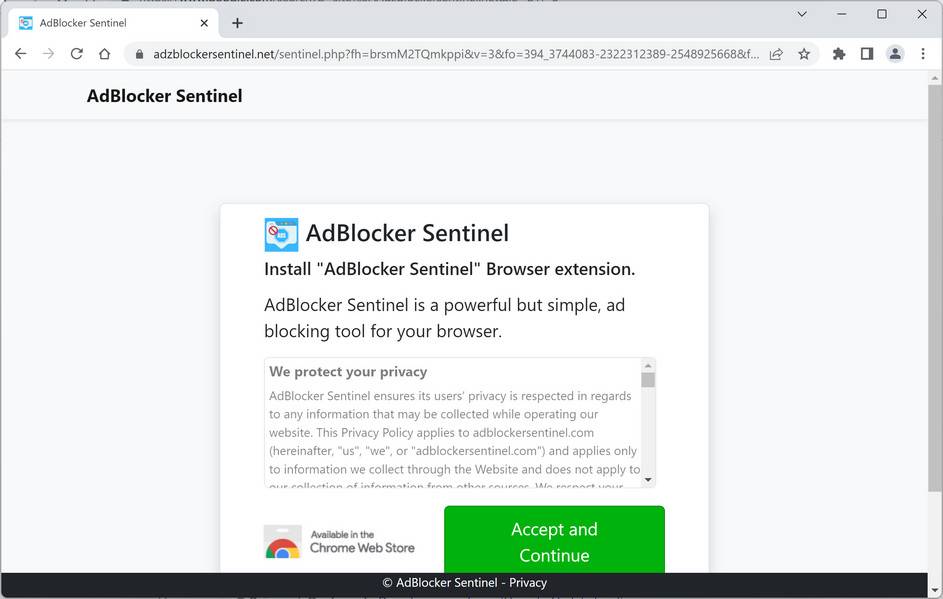Click the Accept and Continue button
The width and height of the screenshot is (943, 599).
554,541
